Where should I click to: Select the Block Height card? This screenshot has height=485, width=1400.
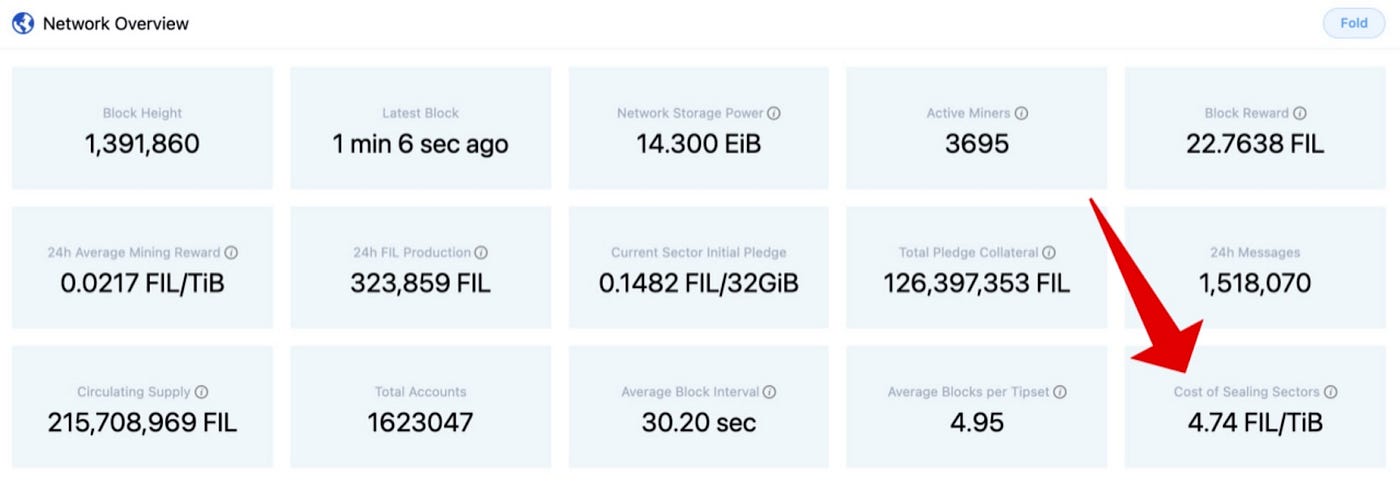tap(142, 128)
